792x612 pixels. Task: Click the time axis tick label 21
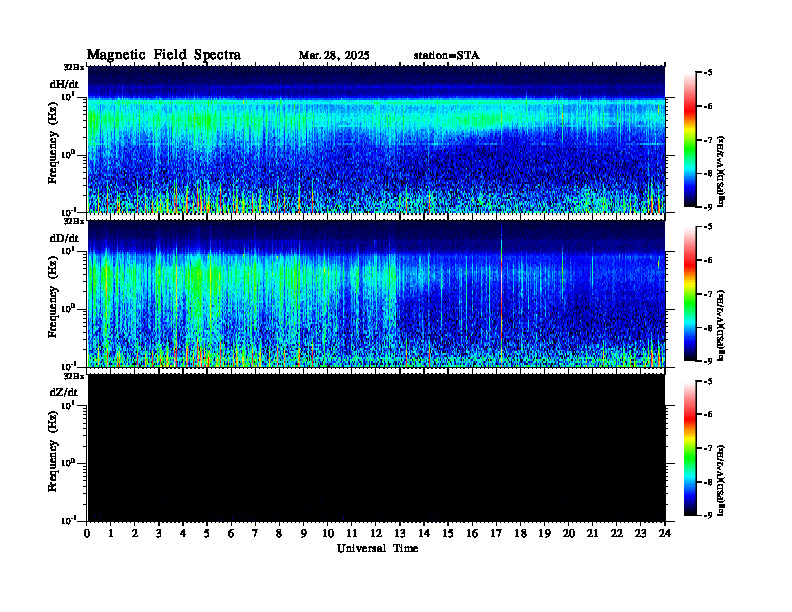(x=592, y=533)
